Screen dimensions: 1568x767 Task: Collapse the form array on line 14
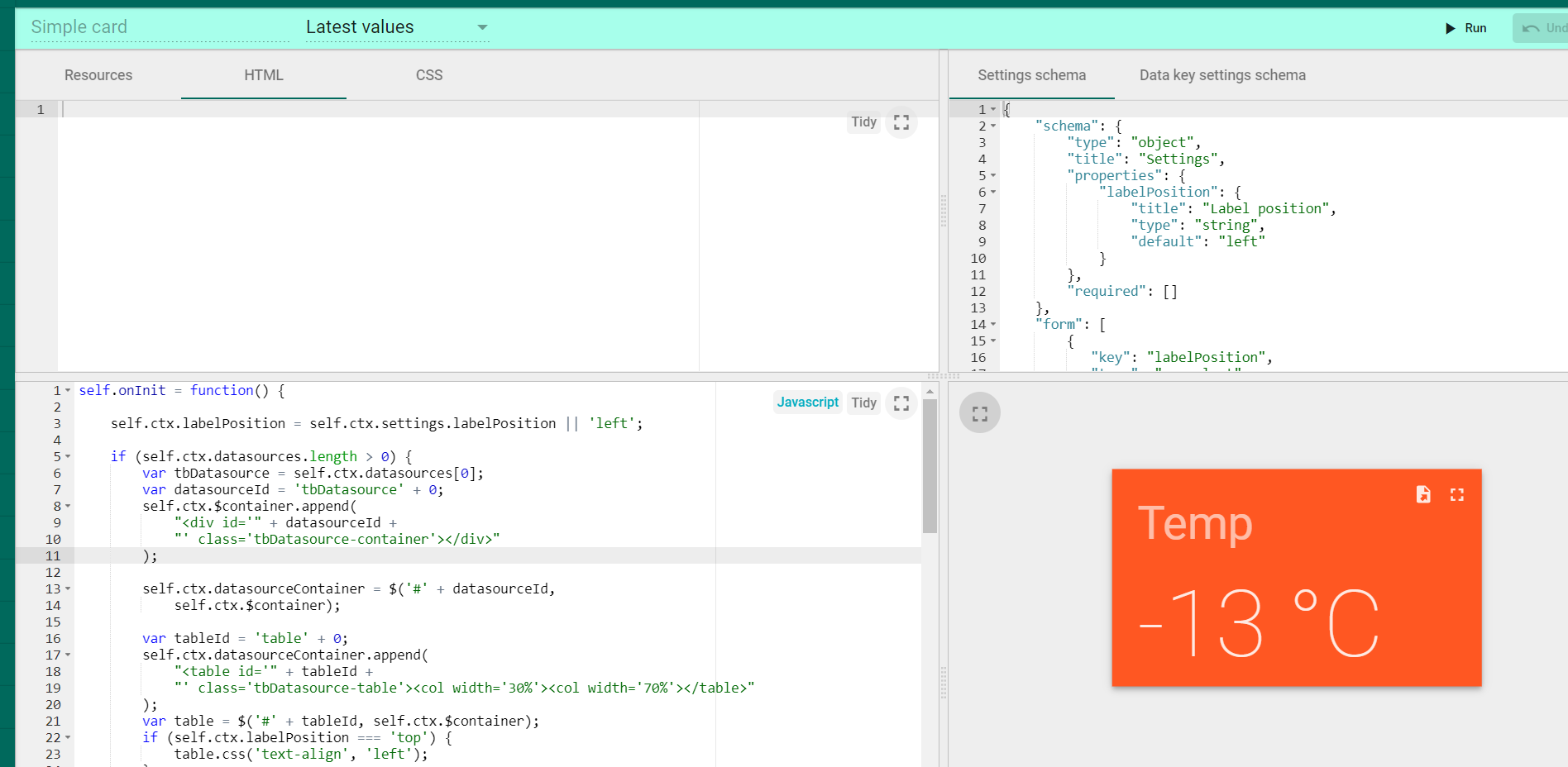click(992, 324)
